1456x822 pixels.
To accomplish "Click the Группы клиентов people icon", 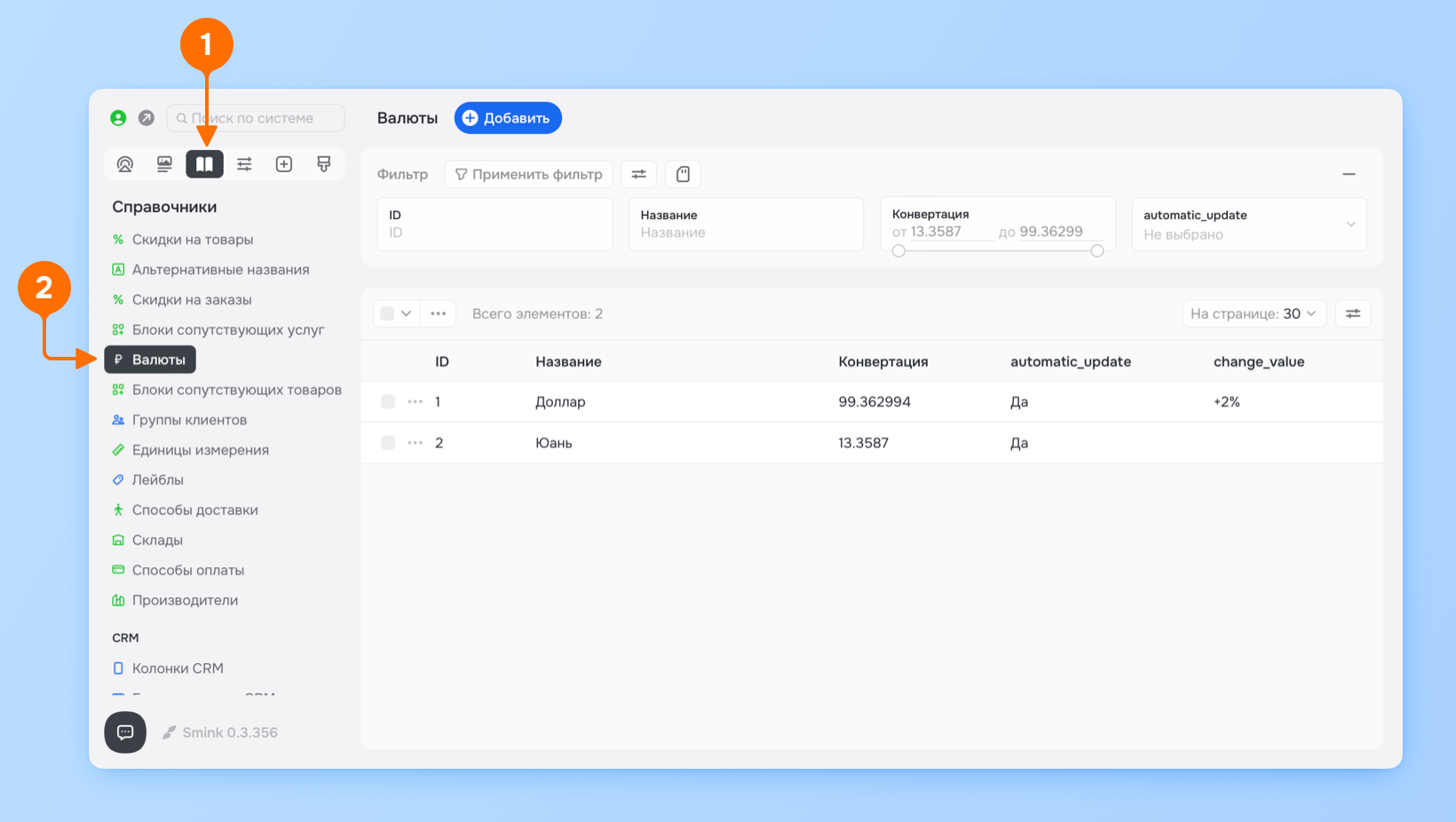I will (x=118, y=420).
